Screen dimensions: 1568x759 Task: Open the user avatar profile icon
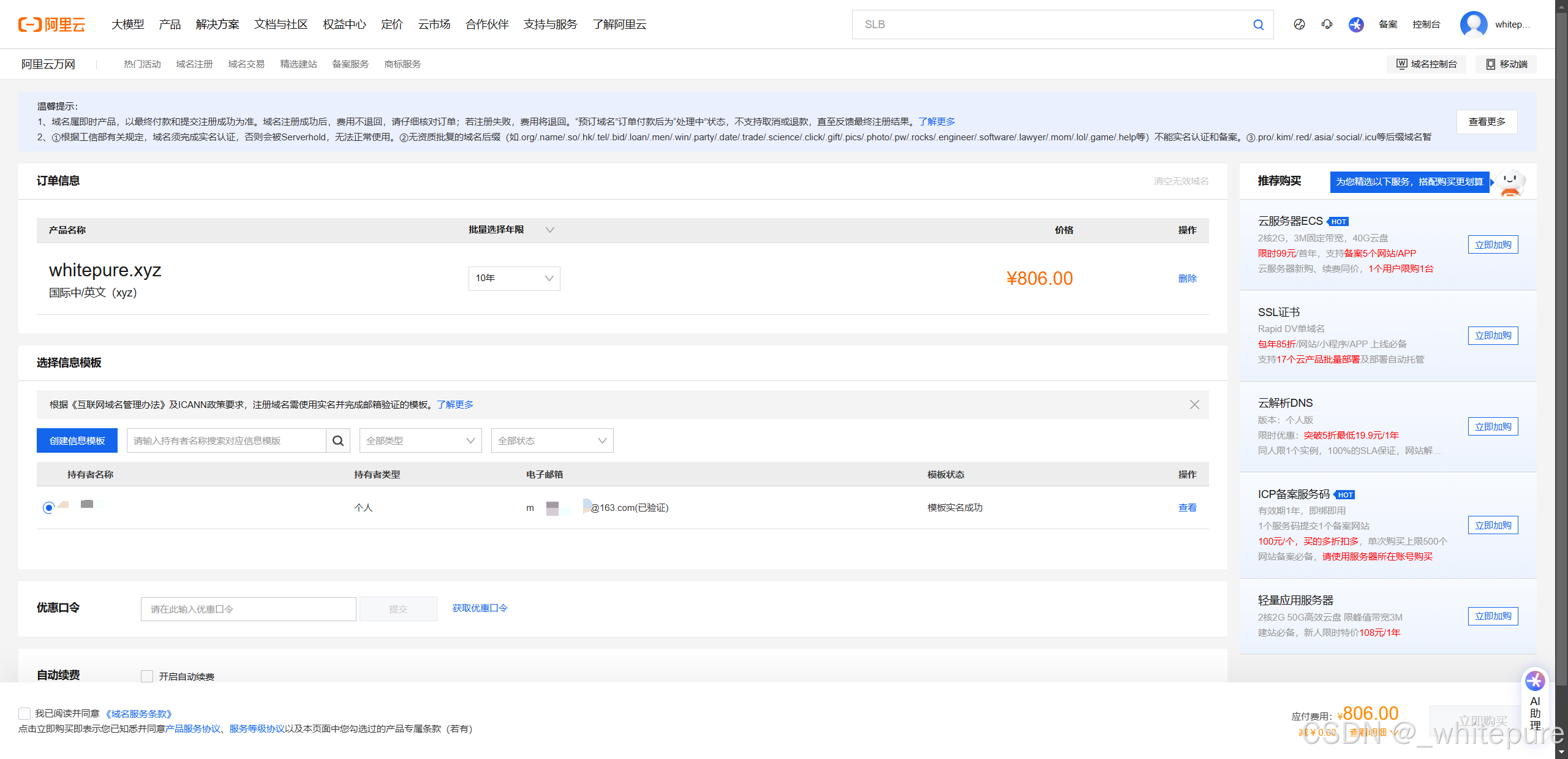click(1473, 25)
